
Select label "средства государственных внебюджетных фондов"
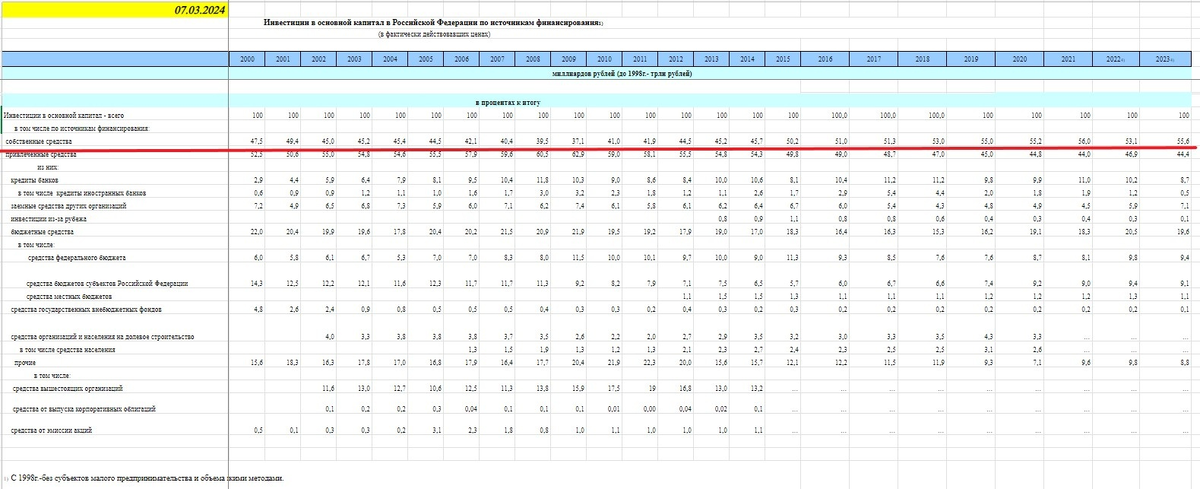(x=87, y=310)
